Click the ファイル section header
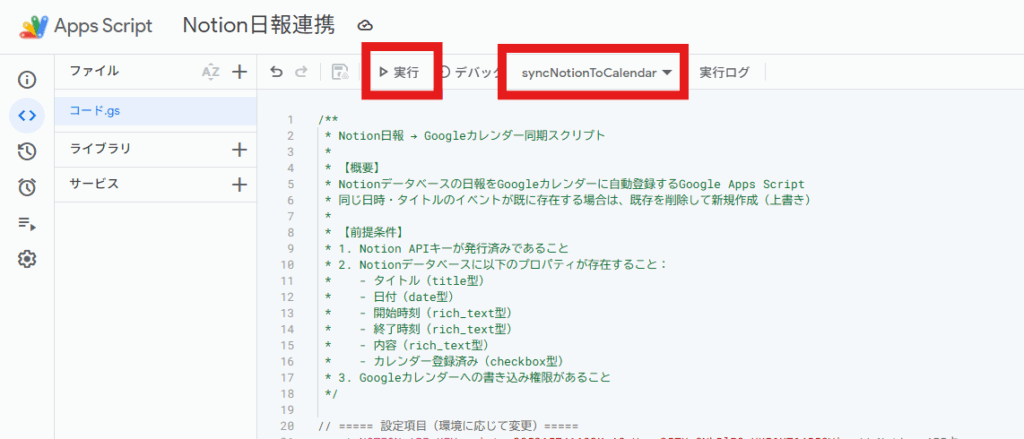This screenshot has width=1024, height=439. coord(94,71)
